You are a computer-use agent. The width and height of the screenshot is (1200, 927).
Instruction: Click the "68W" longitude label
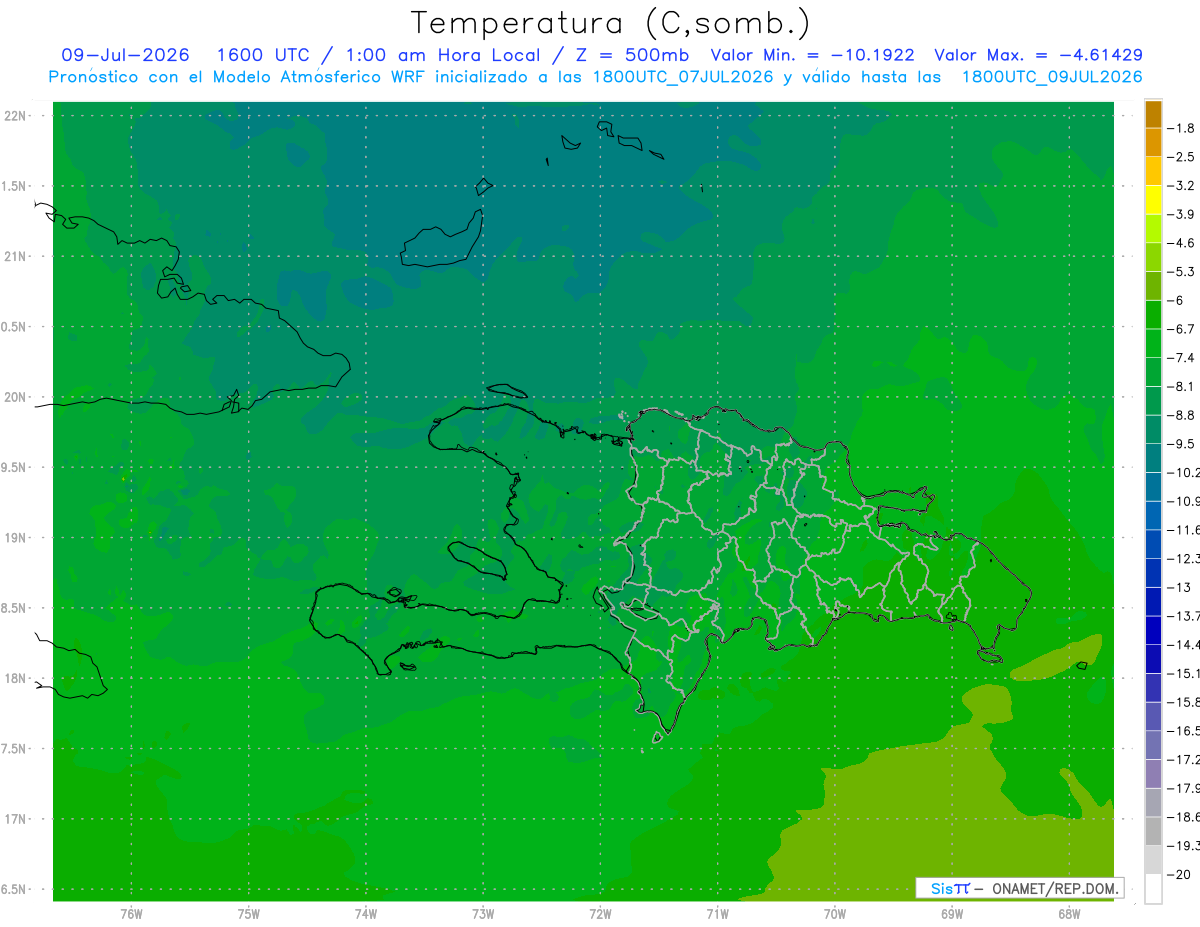pos(1069,914)
